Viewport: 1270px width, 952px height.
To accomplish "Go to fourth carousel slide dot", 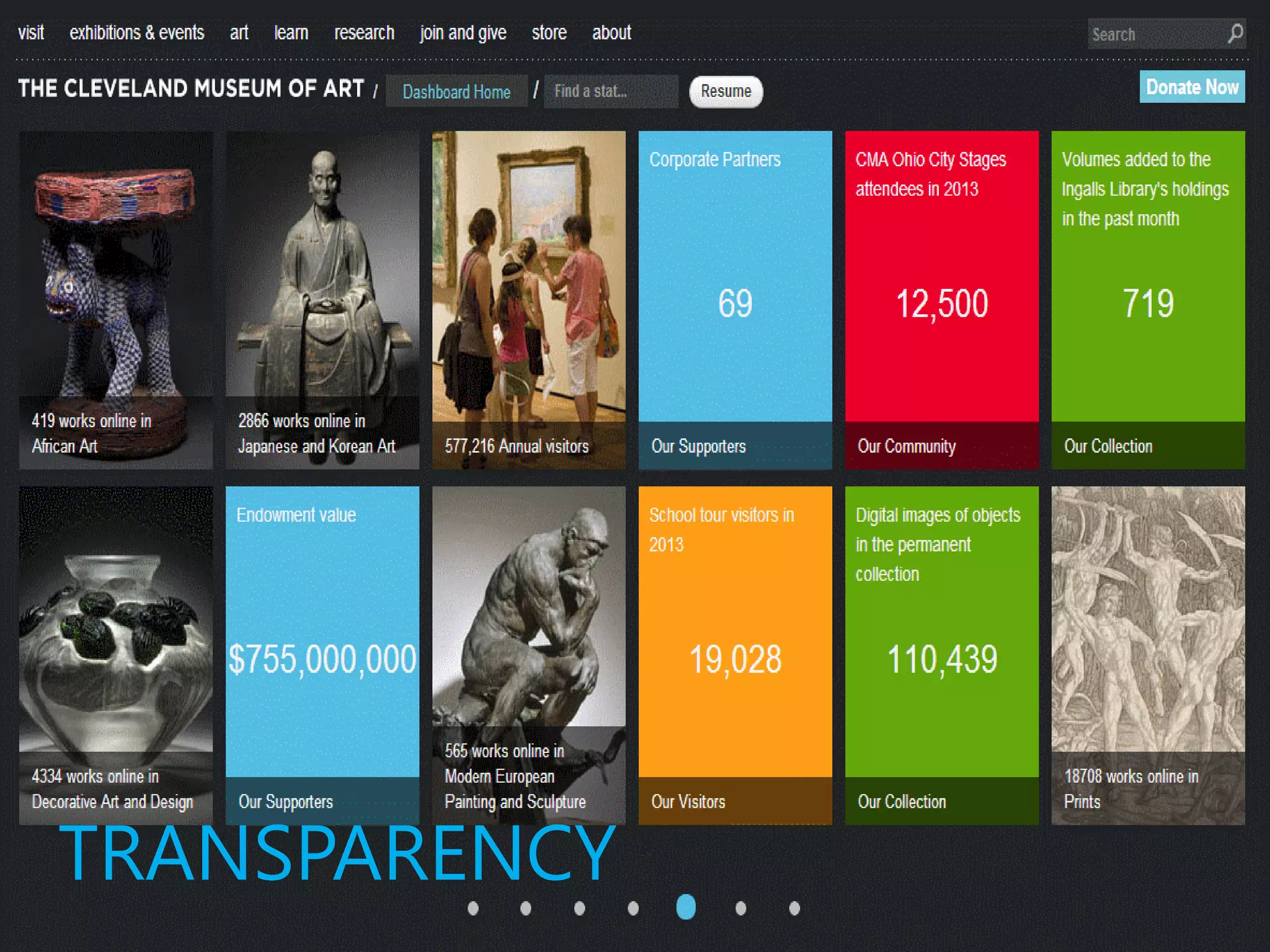I will pos(633,908).
